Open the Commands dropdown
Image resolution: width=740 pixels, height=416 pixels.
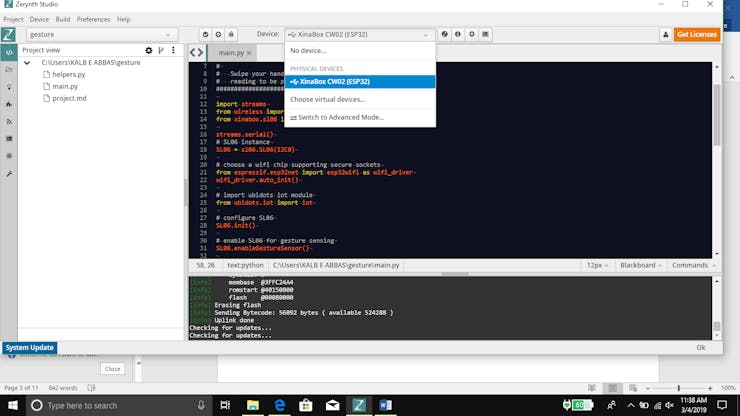click(693, 265)
